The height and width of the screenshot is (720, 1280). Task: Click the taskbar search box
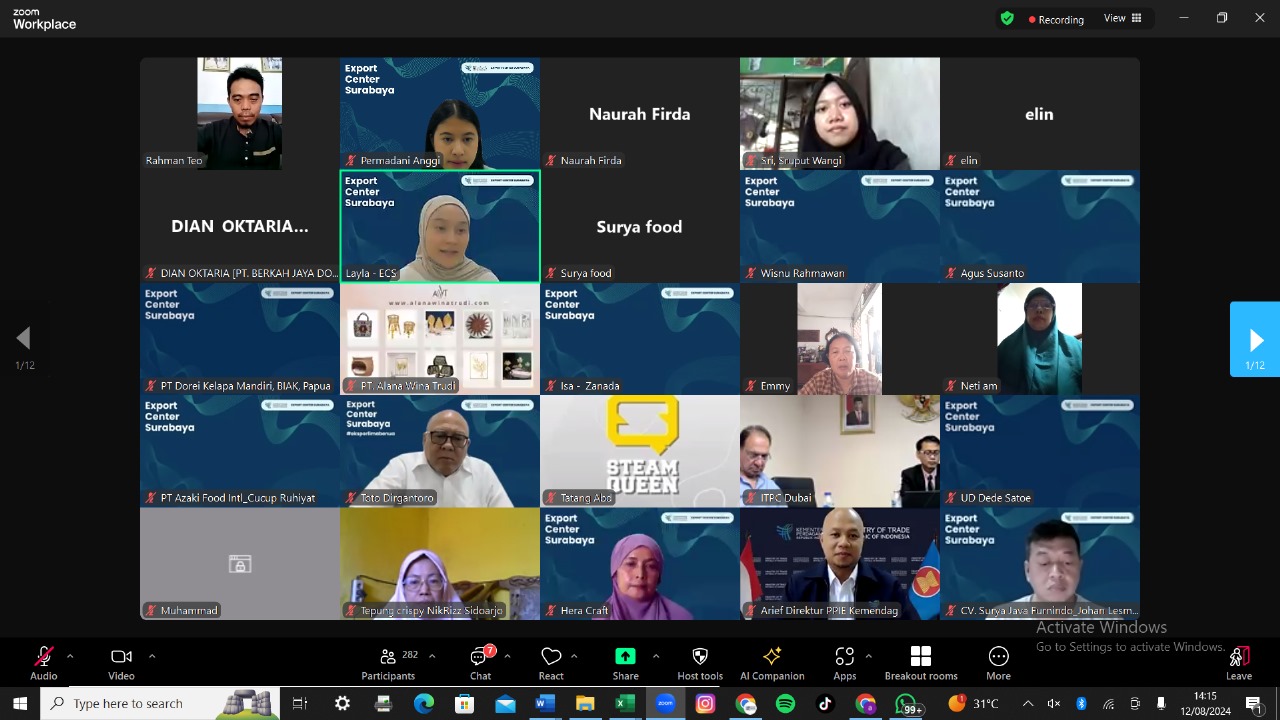tap(160, 704)
